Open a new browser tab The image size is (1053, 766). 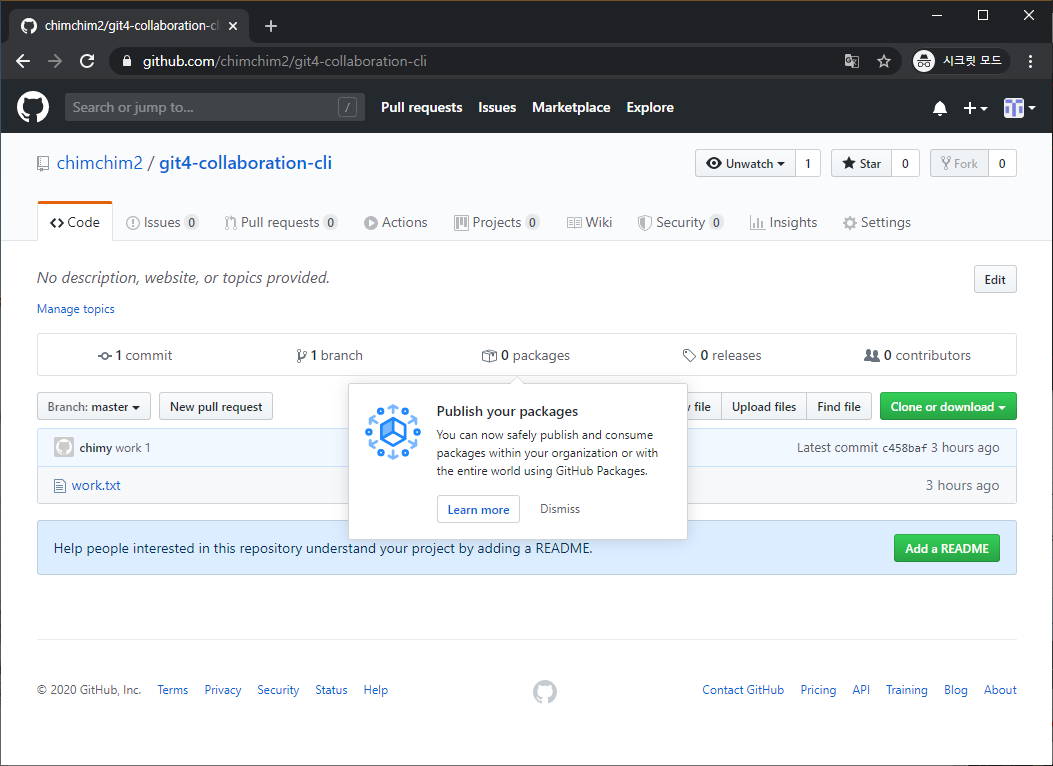point(271,26)
